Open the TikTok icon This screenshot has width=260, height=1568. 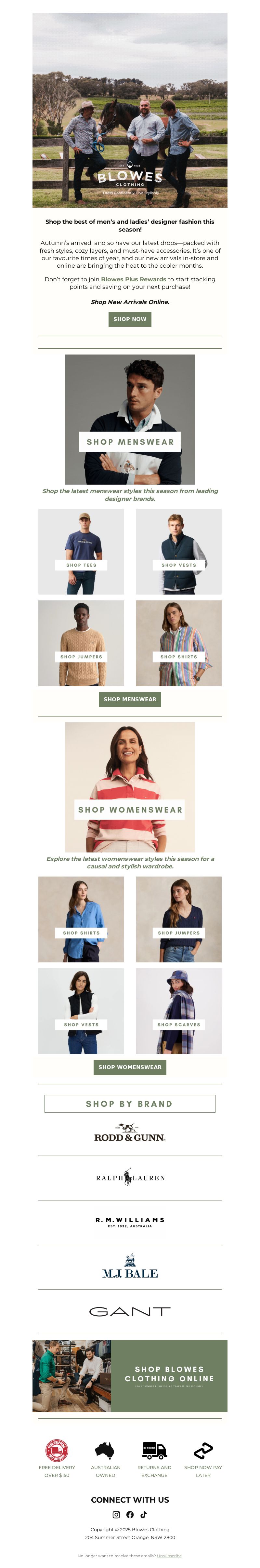[144, 1514]
